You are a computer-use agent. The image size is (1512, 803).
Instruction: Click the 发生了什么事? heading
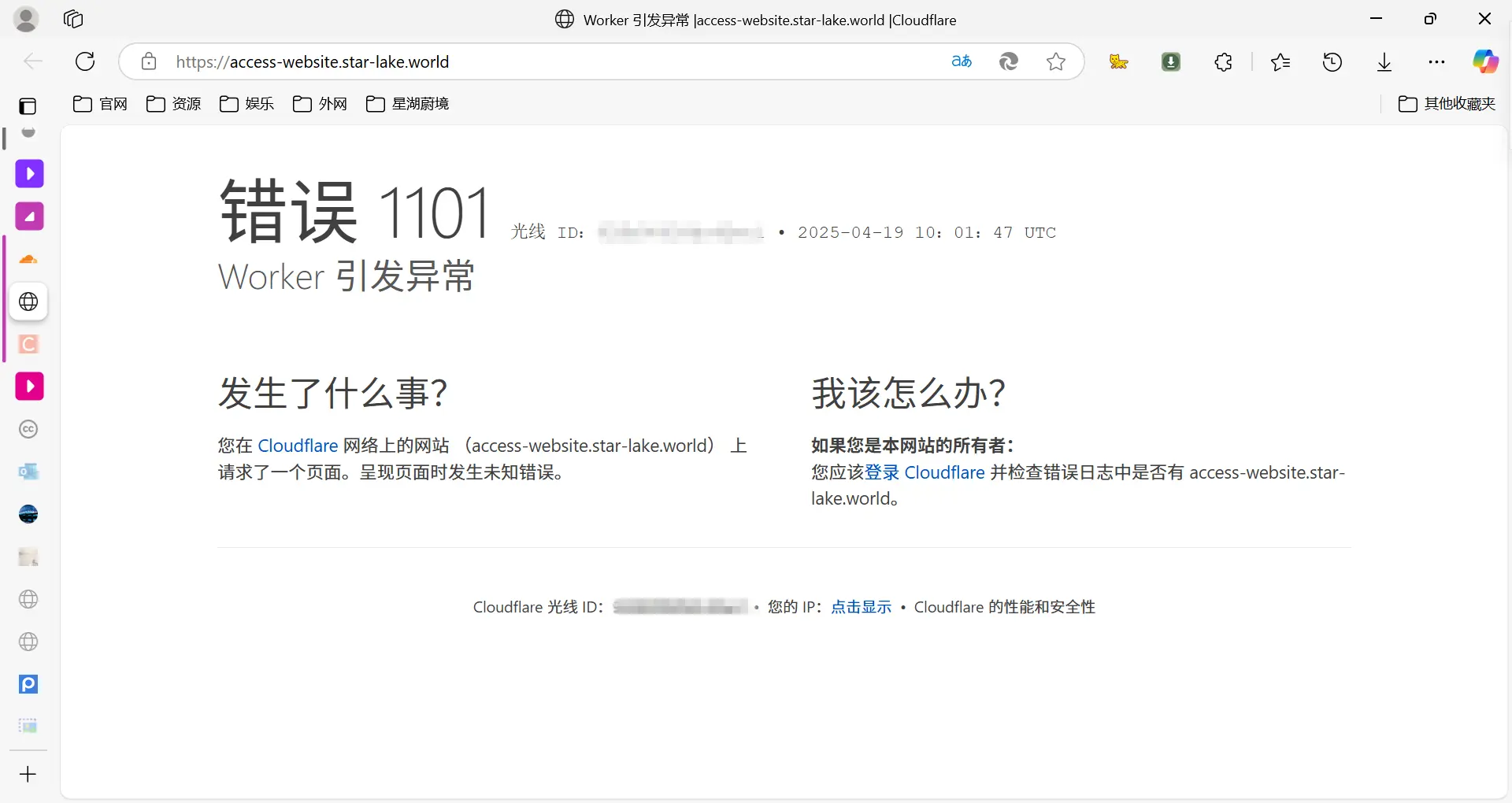tap(333, 393)
